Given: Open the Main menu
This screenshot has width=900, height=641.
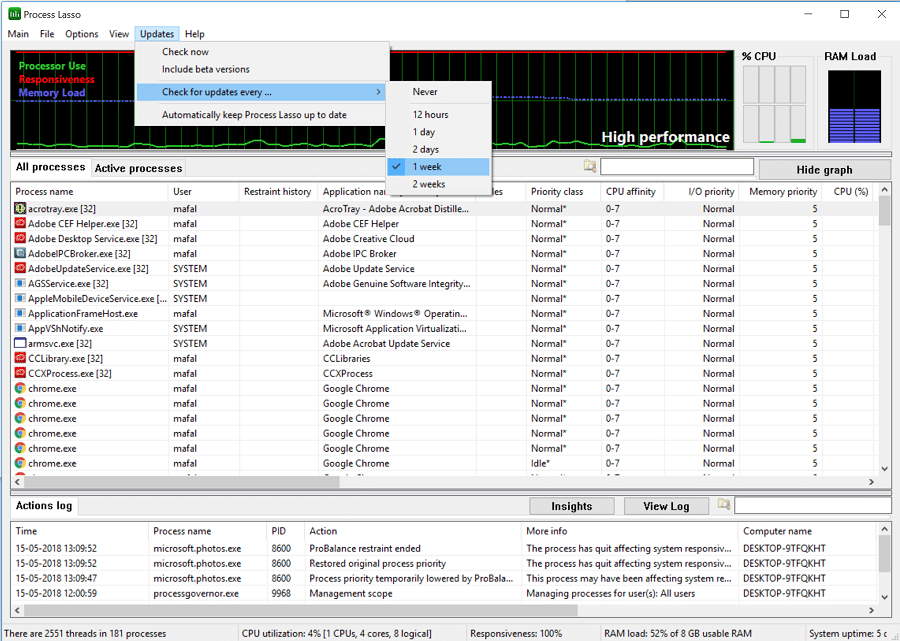Looking at the screenshot, I should point(18,34).
